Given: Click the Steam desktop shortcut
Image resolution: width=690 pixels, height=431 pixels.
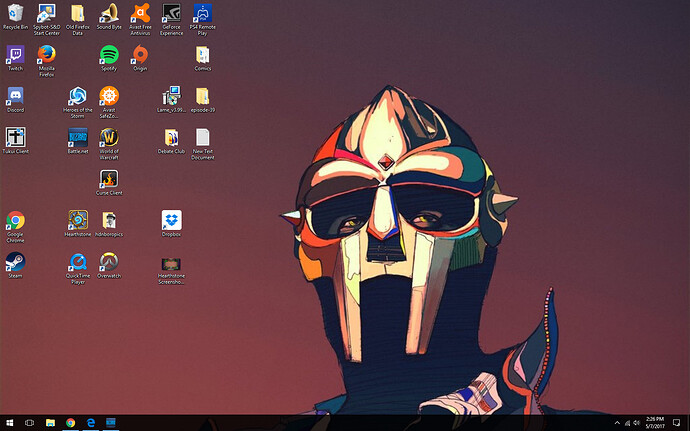Looking at the screenshot, I should coord(15,262).
